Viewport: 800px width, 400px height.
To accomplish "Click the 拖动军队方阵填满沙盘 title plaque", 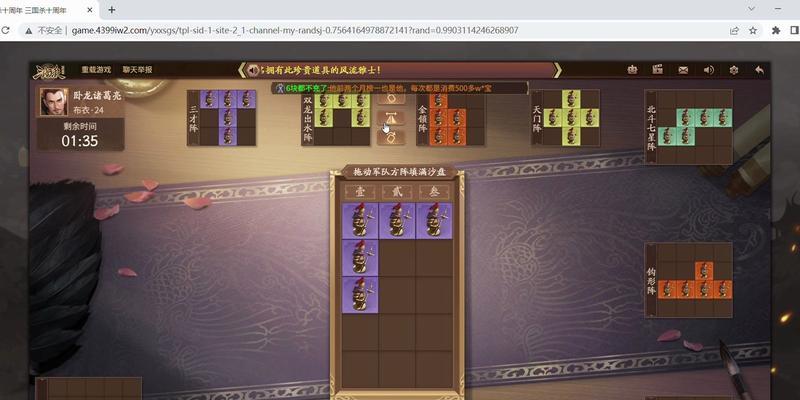I will coord(397,172).
